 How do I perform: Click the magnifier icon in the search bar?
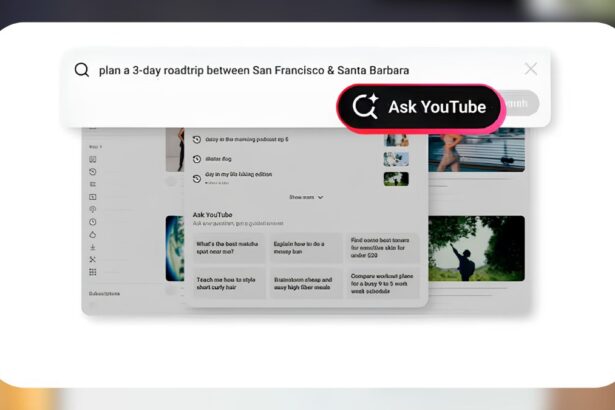82,70
